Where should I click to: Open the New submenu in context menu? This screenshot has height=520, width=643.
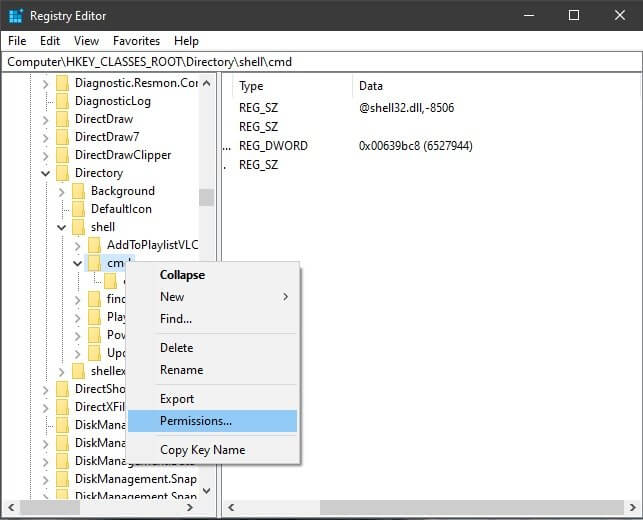[212, 296]
